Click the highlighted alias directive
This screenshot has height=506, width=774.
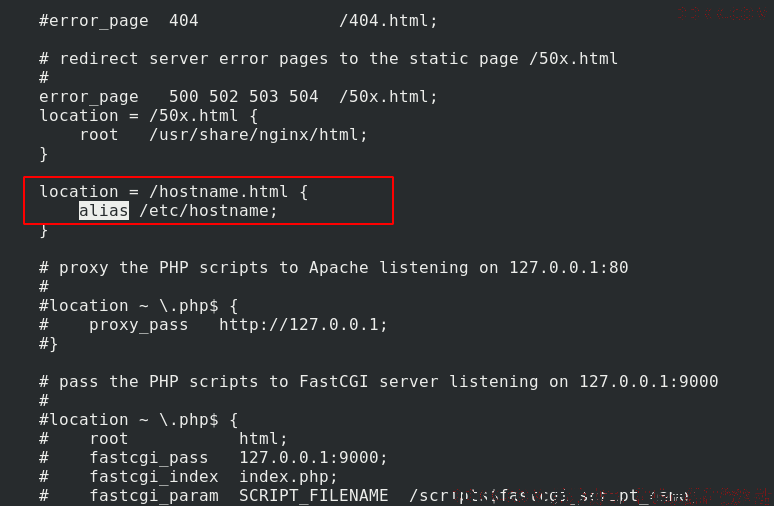coord(104,211)
